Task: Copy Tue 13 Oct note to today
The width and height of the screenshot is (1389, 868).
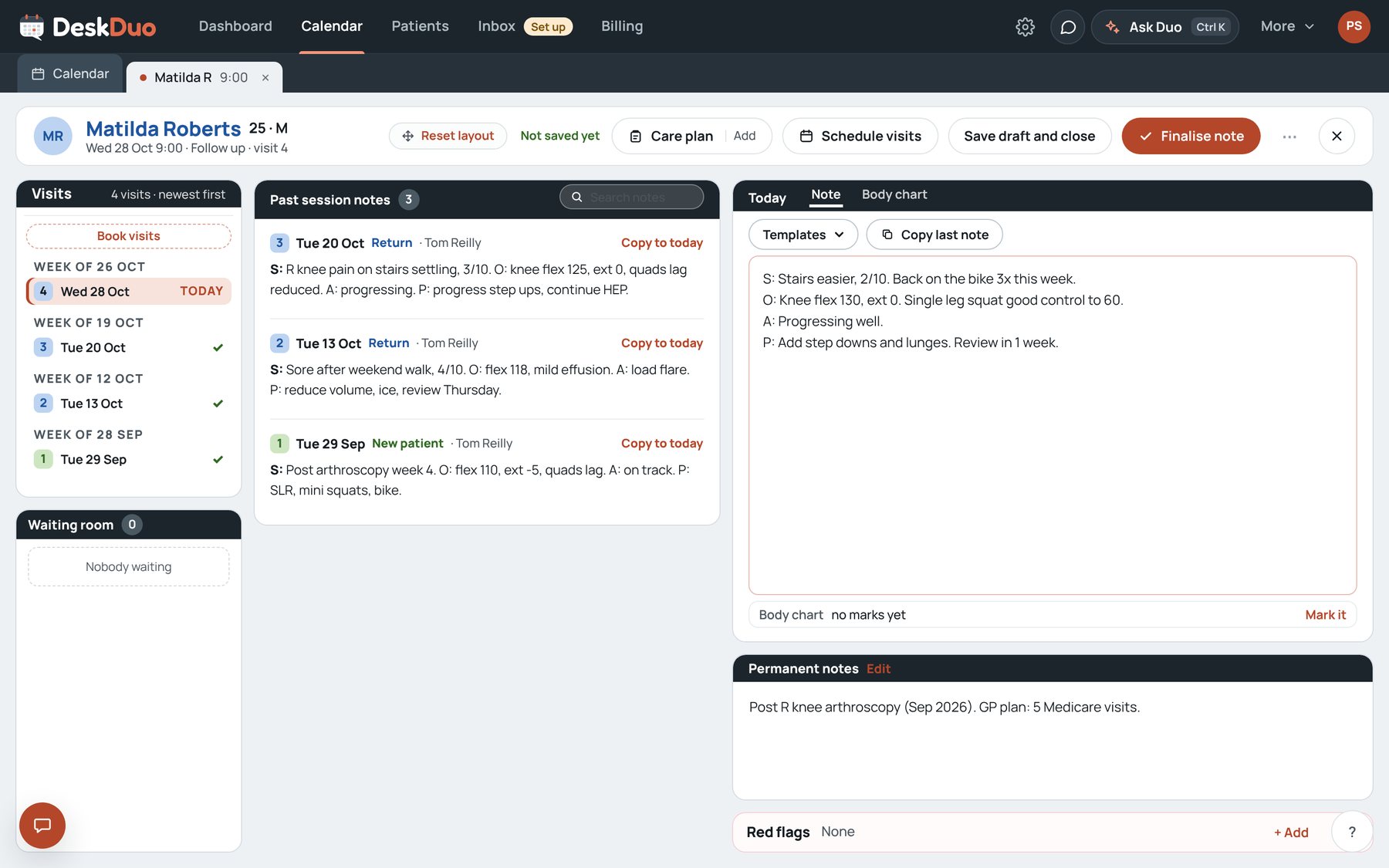Action: tap(662, 343)
